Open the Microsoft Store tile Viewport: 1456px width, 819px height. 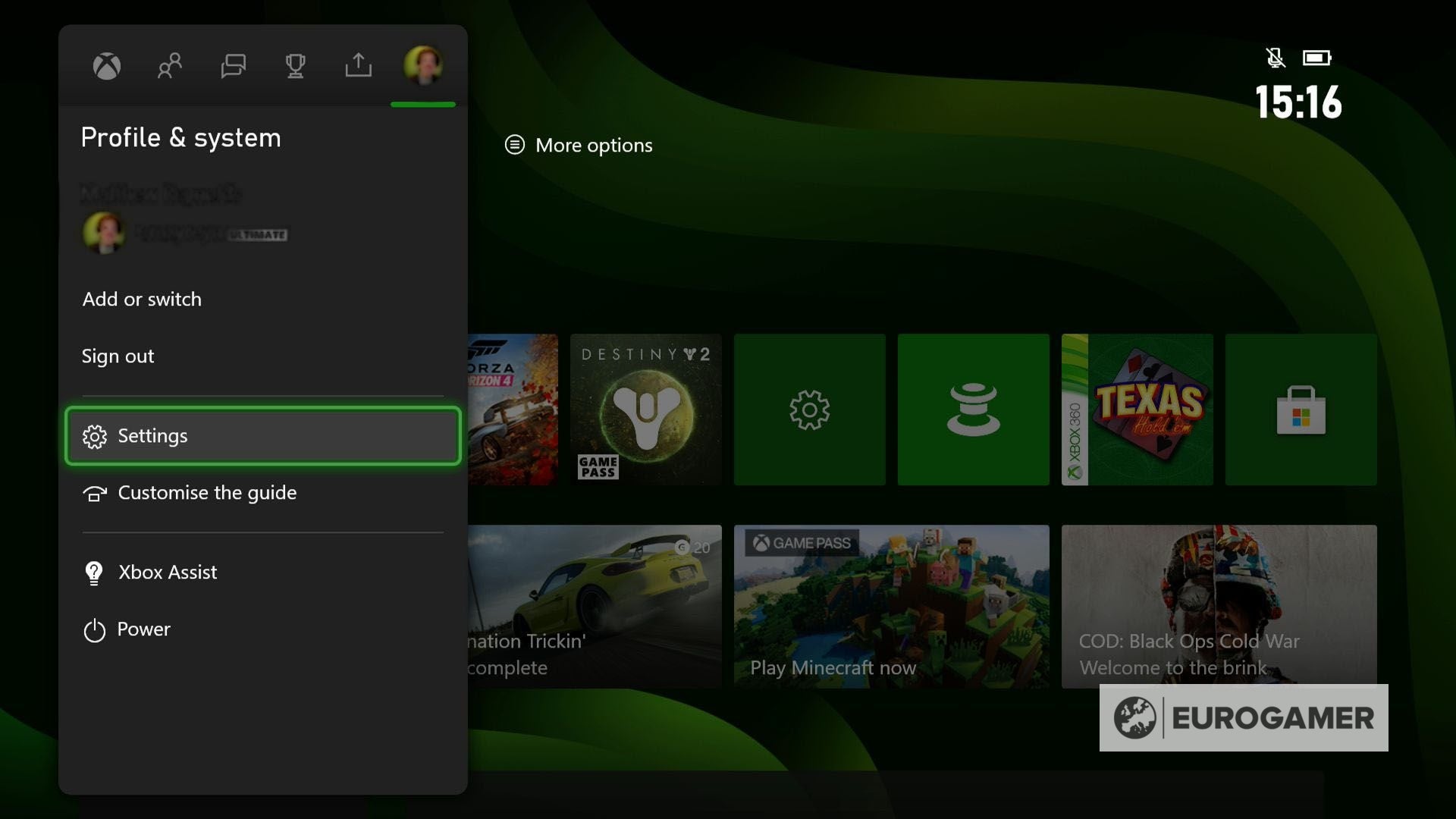click(1300, 409)
